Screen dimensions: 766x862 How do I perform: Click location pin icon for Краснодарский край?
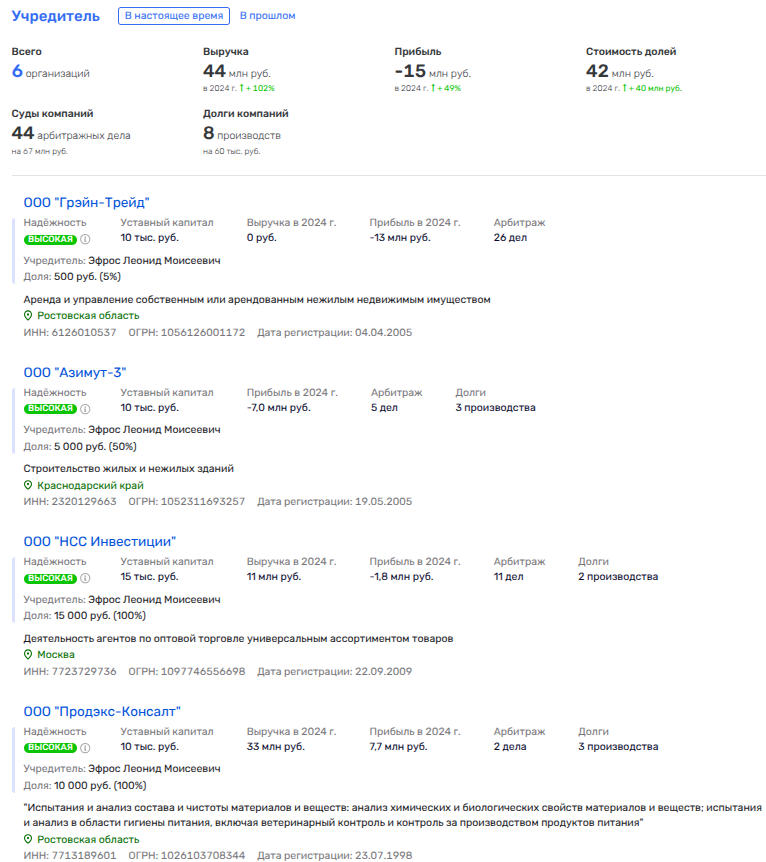tap(28, 485)
